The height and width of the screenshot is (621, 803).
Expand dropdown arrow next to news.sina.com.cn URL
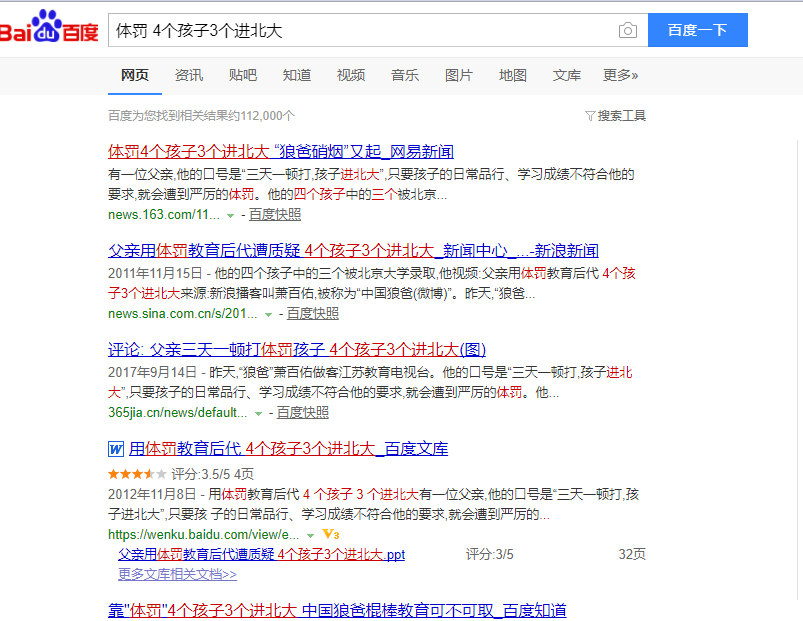[x=268, y=314]
